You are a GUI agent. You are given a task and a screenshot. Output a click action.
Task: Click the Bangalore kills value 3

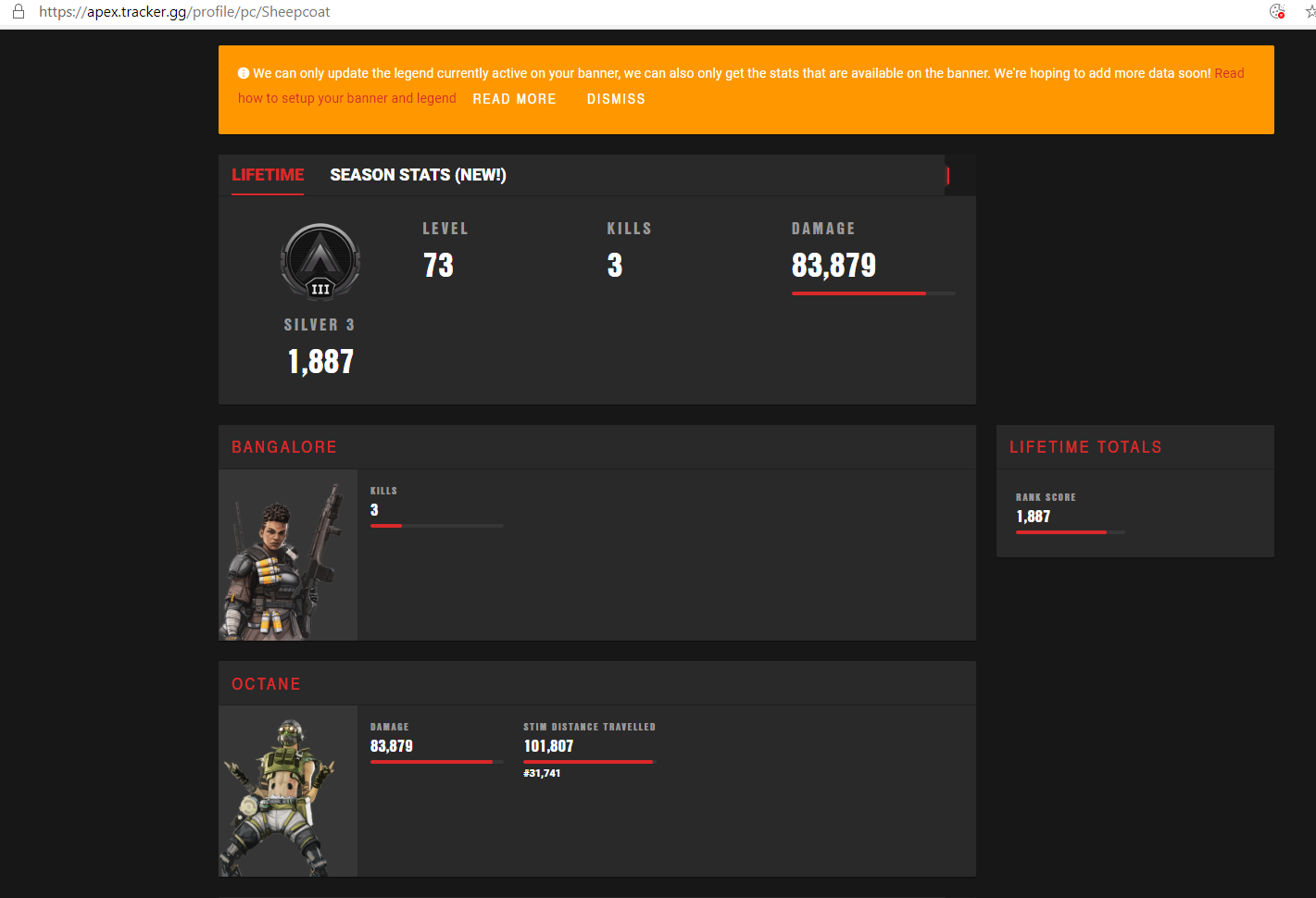click(374, 510)
